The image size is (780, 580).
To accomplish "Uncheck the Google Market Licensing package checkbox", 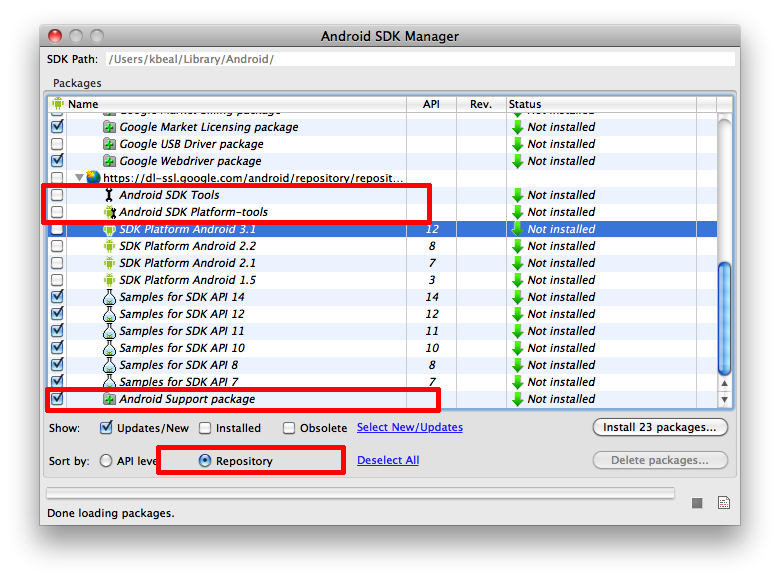I will 57,126.
